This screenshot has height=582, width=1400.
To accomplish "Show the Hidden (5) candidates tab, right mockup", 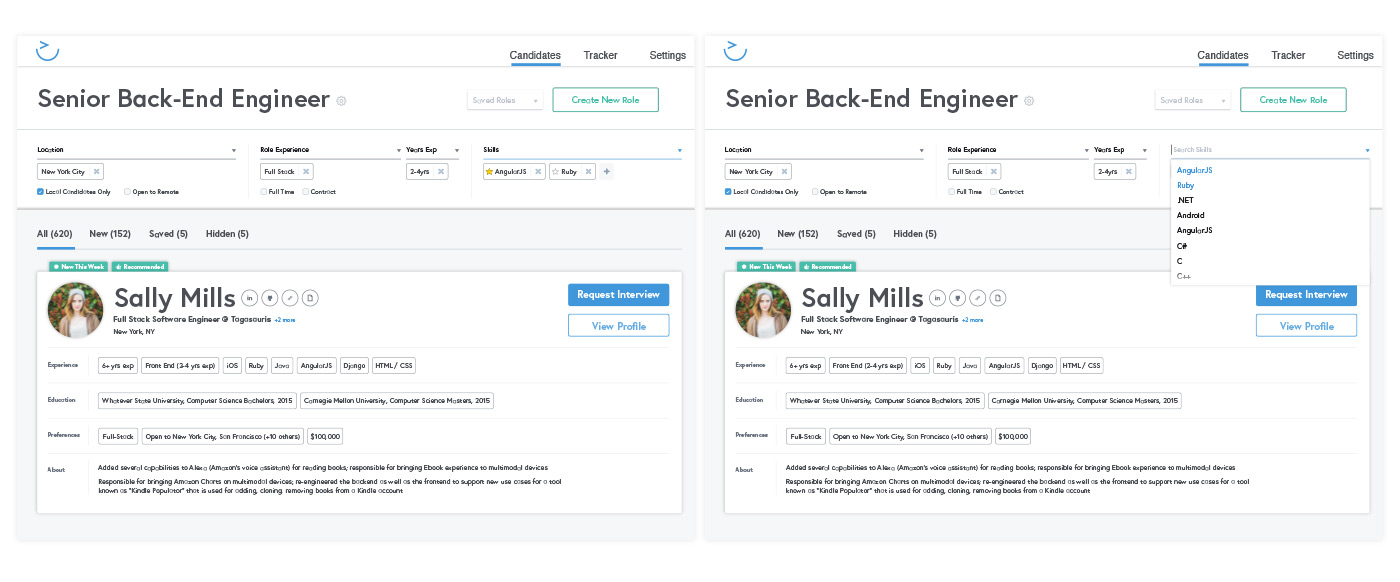I will (x=914, y=234).
